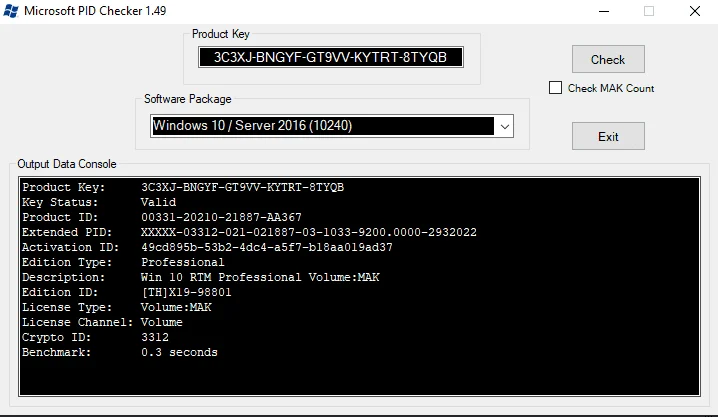Click Product ID value 00331-20210-21887-AA367
Image resolution: width=718 pixels, height=417 pixels.
(x=221, y=217)
